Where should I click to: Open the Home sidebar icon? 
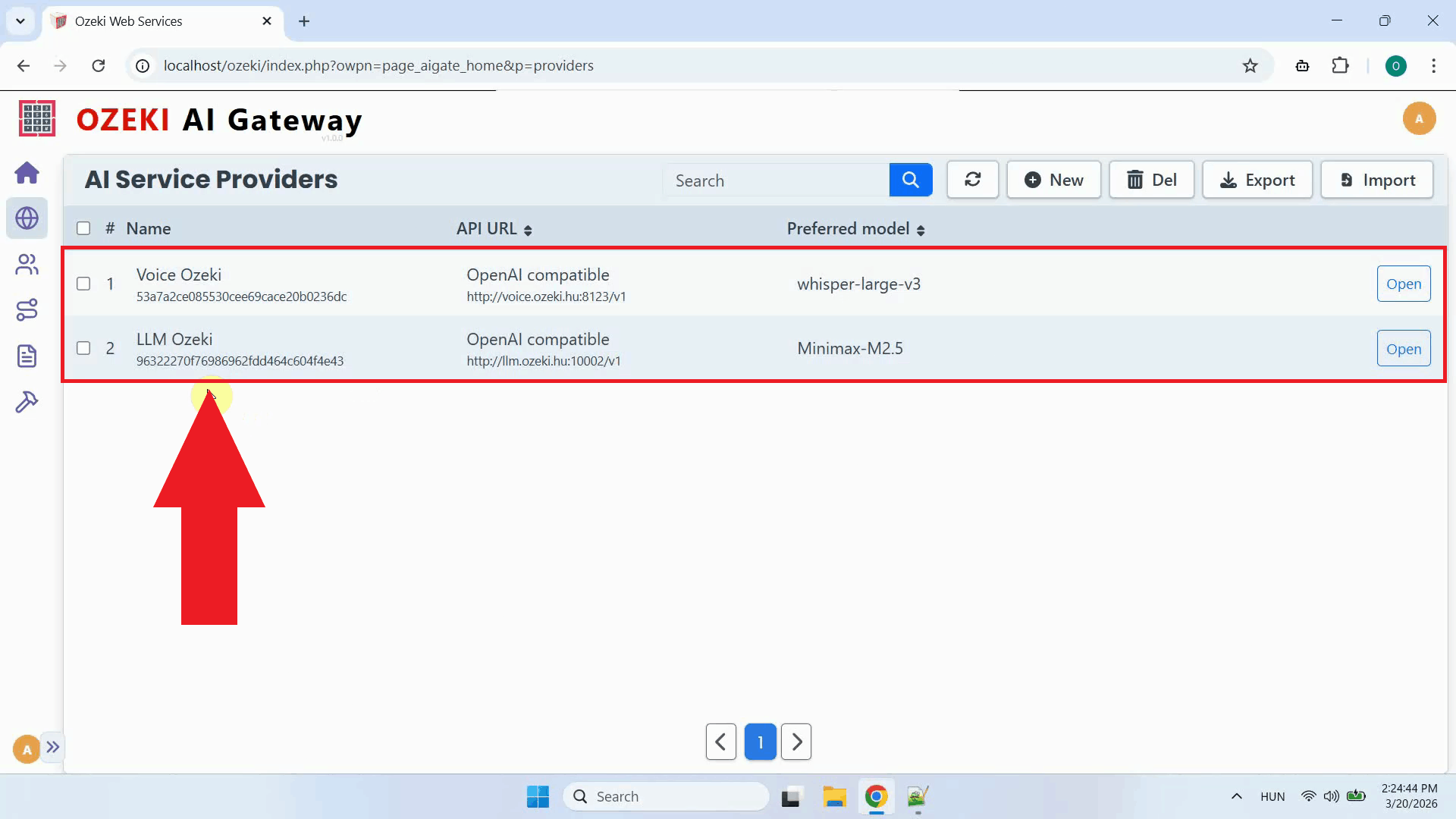pos(27,173)
